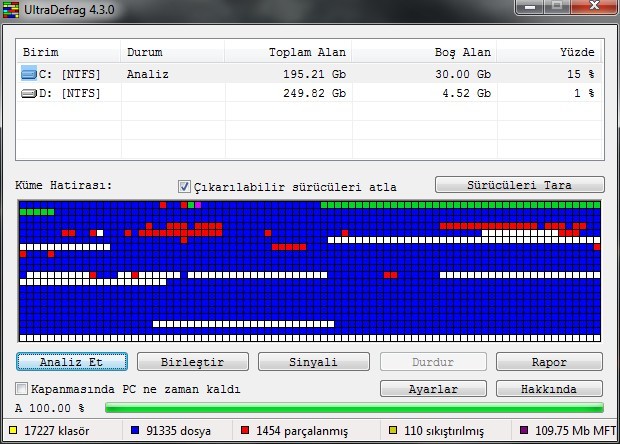Select the C: drive icon
Image resolution: width=620 pixels, height=444 pixels.
(x=28, y=74)
